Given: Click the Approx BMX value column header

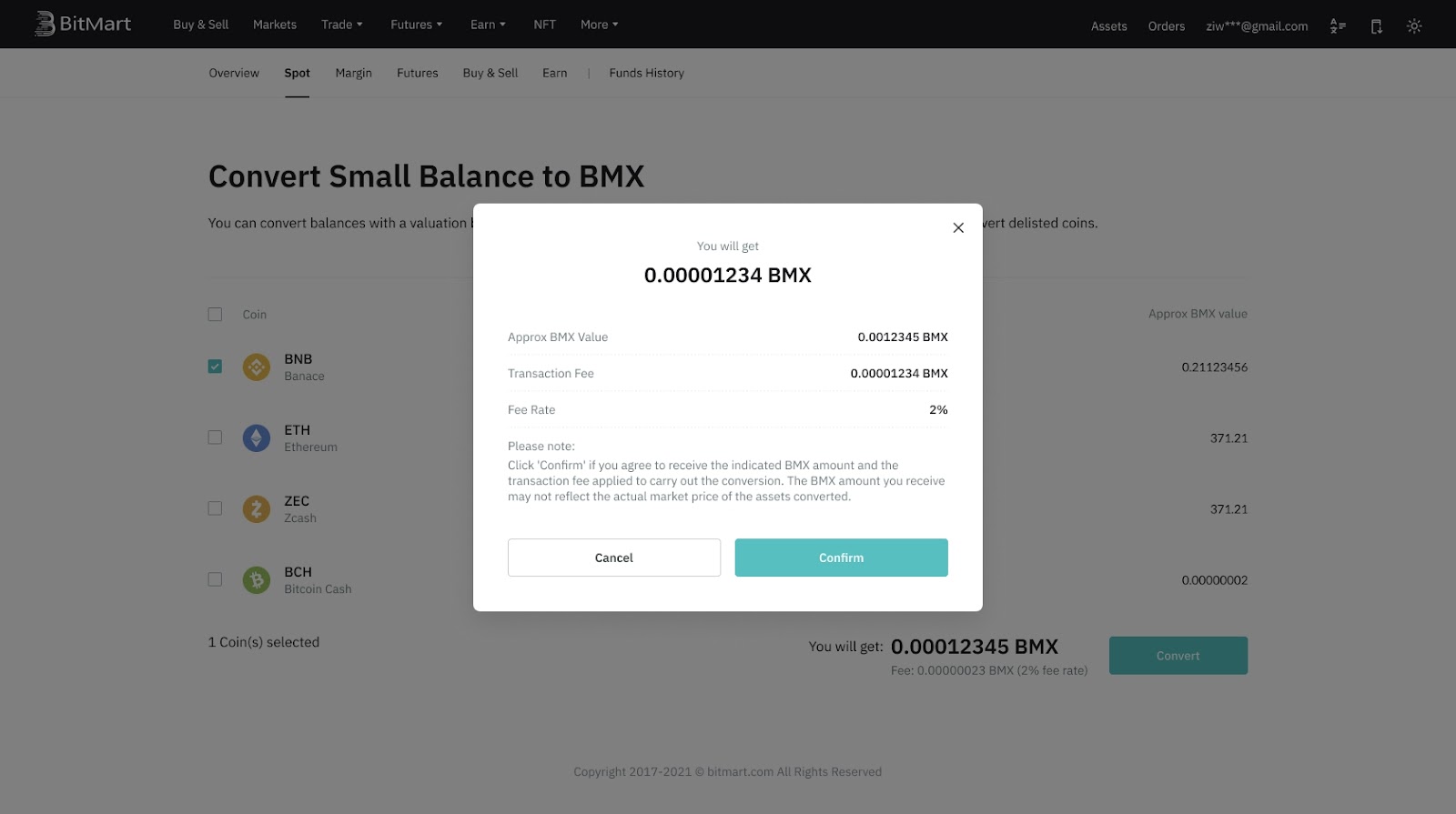Looking at the screenshot, I should click(1198, 314).
